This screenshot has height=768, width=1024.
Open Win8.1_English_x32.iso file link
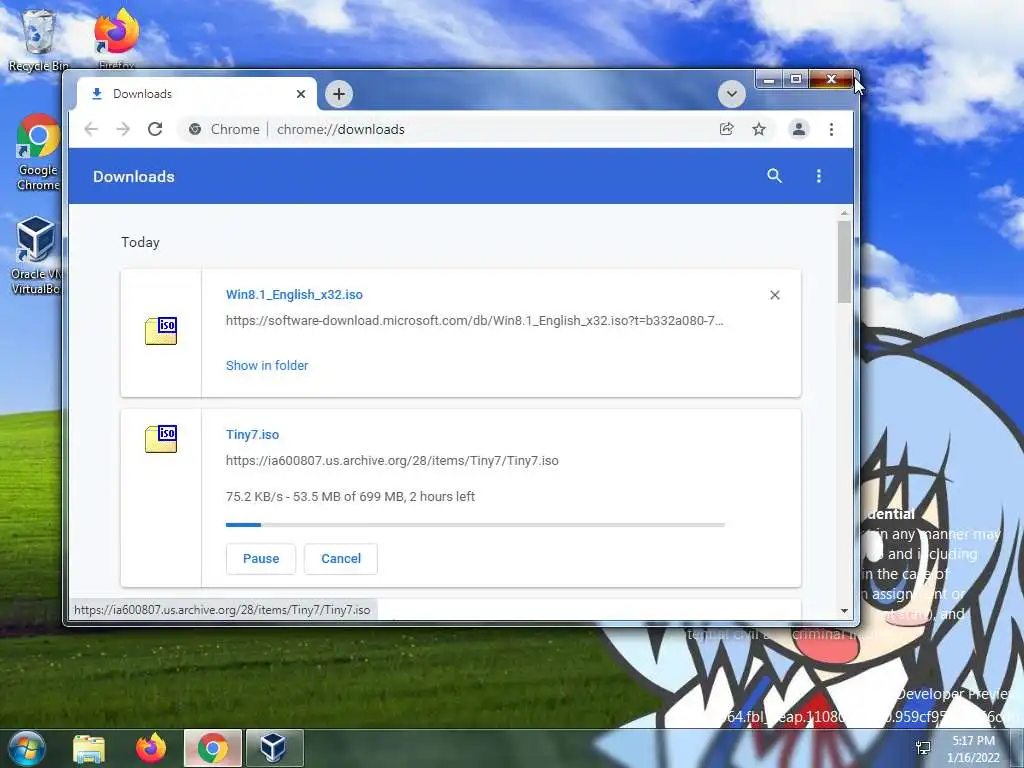pyautogui.click(x=294, y=295)
